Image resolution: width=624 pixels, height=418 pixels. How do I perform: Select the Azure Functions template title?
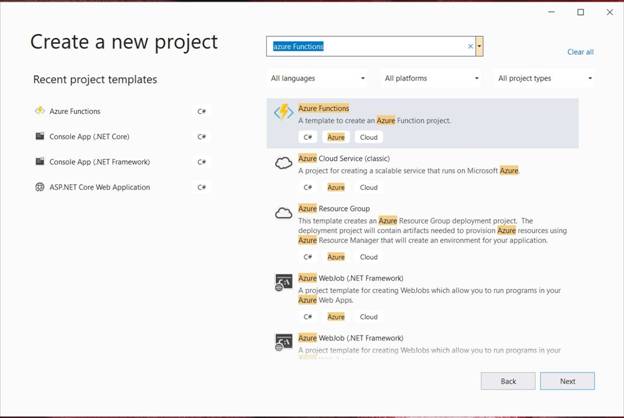324,108
